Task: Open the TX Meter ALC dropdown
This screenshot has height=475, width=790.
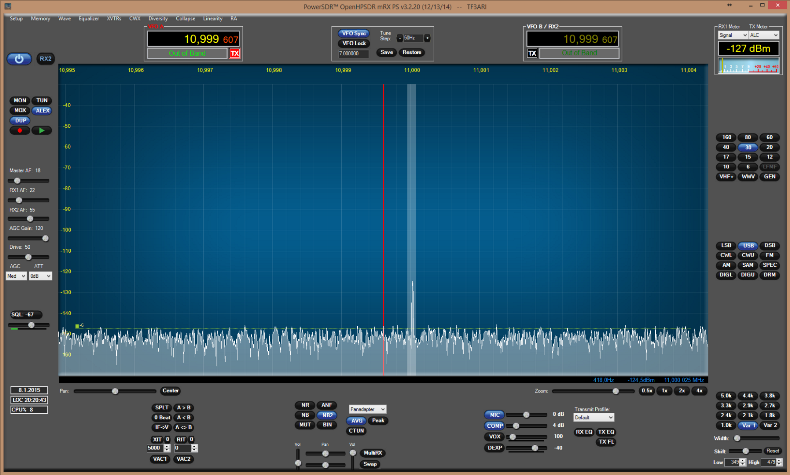Action: [764, 35]
